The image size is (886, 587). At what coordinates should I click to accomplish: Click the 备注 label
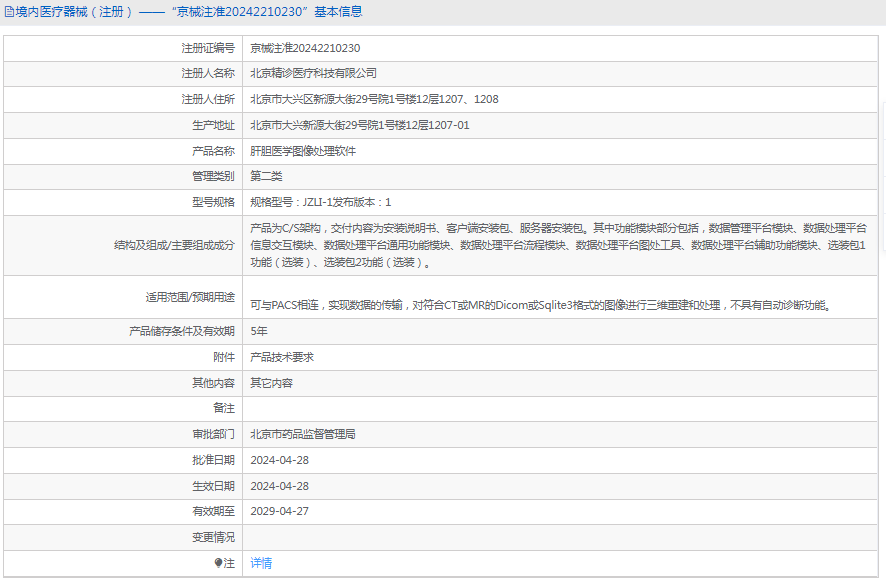coord(224,408)
